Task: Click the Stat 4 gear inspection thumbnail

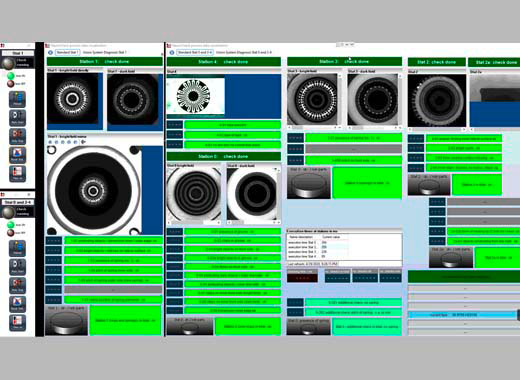Action: point(196,96)
